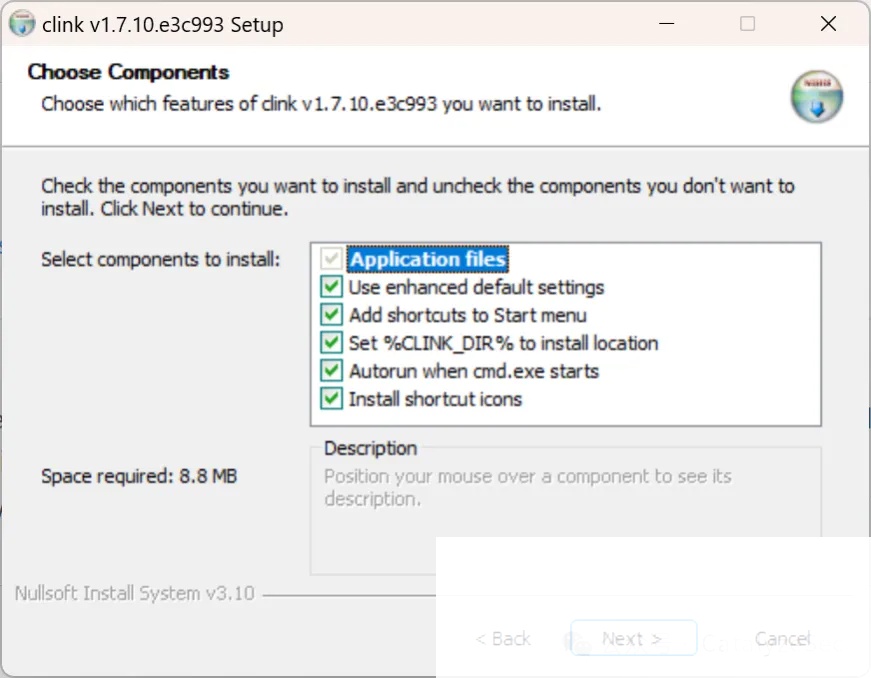Select the highlighted Application files label
Screen dimensions: 871x678
[428, 259]
